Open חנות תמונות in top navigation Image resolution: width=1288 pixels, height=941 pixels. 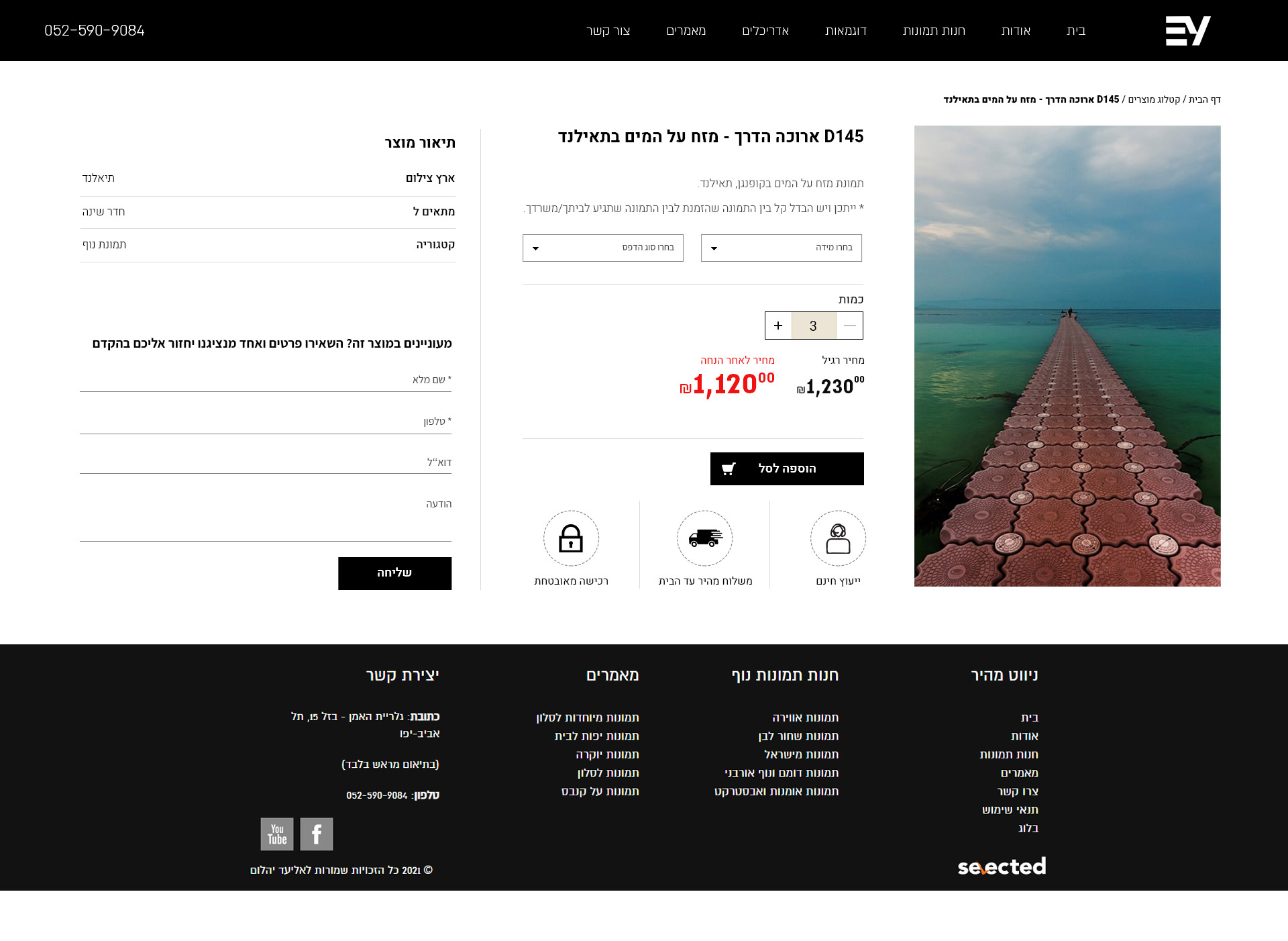[x=934, y=31]
